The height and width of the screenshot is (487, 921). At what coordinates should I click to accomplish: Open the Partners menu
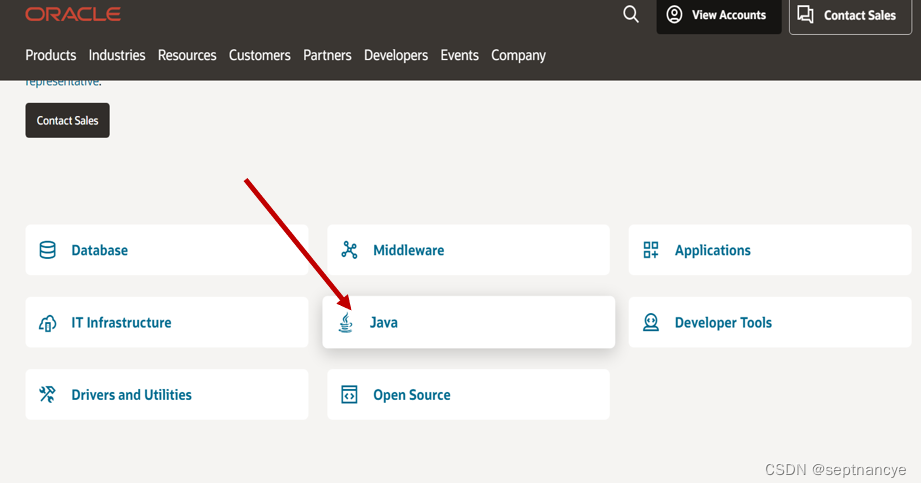pyautogui.click(x=327, y=55)
